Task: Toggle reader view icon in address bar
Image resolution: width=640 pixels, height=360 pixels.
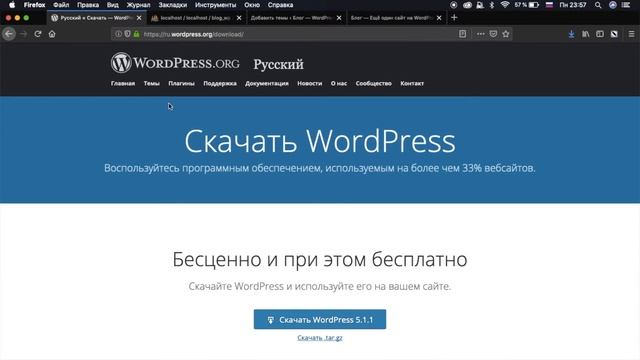Action: 462,34
